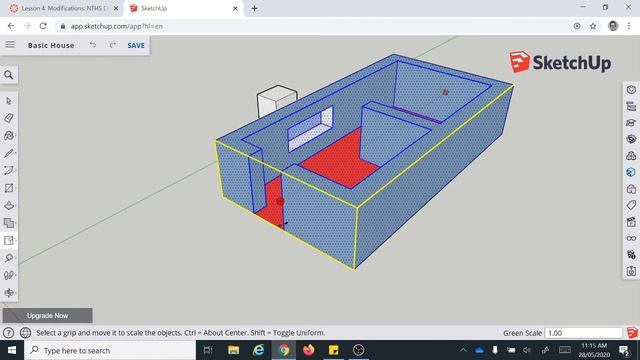Click the Green Scale value field
The height and width of the screenshot is (360, 640).
(x=583, y=333)
